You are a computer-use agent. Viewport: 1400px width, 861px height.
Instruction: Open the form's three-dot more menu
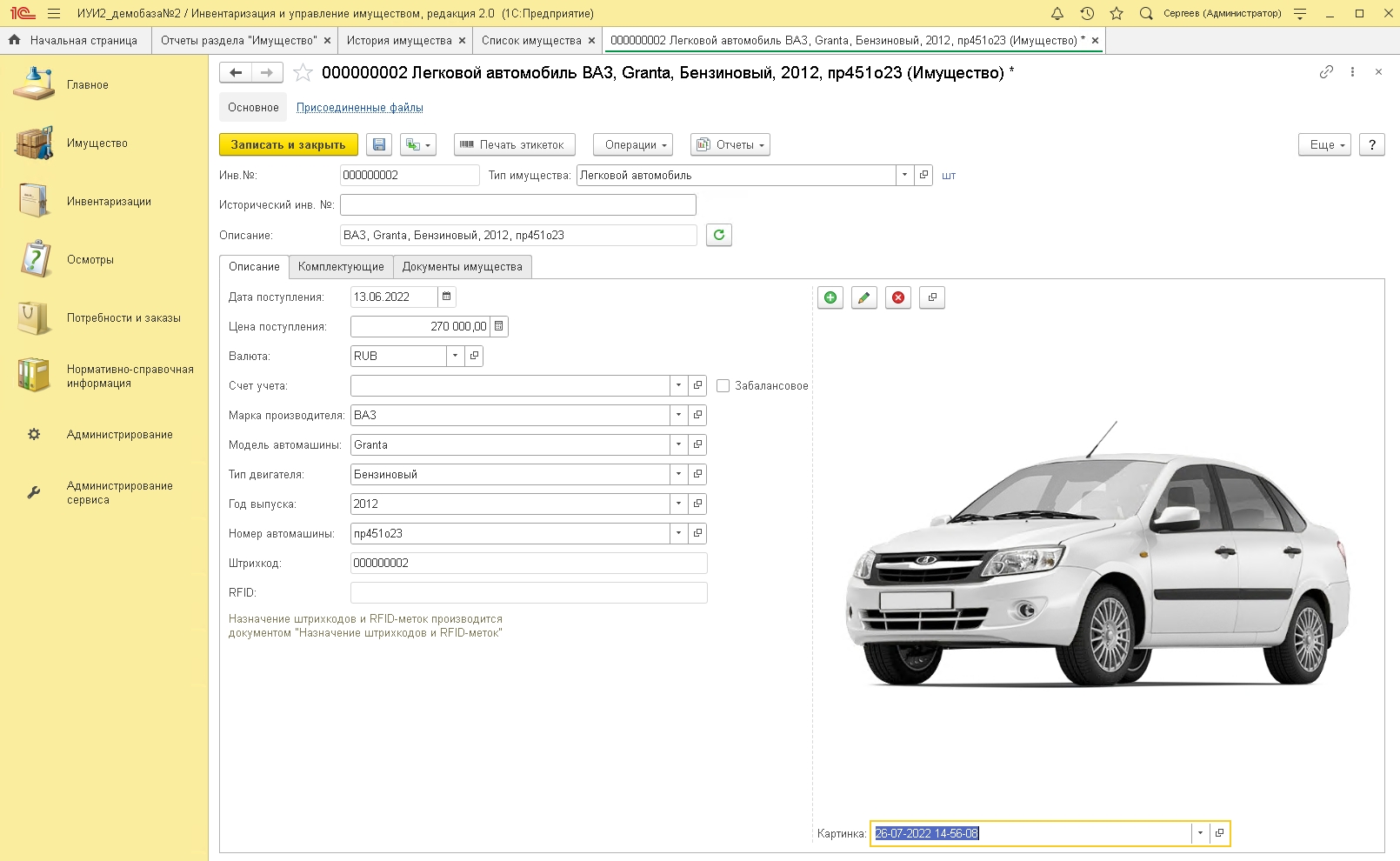[1352, 72]
